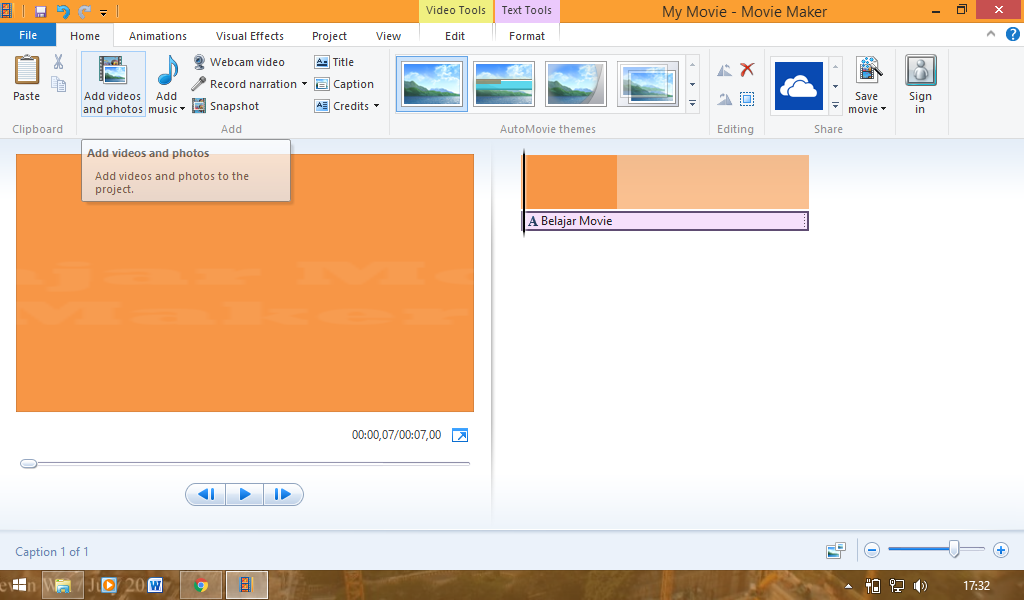Zoom out timeline with minus button
Image resolution: width=1024 pixels, height=600 pixels.
click(x=872, y=550)
